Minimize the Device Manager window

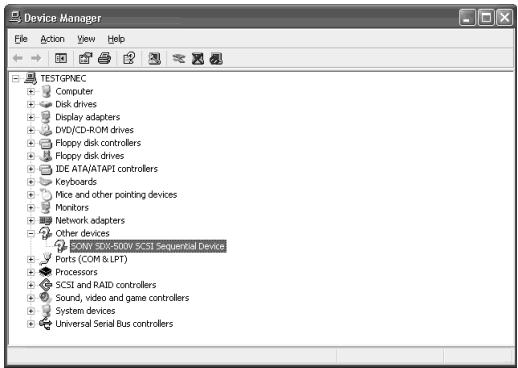[467, 17]
